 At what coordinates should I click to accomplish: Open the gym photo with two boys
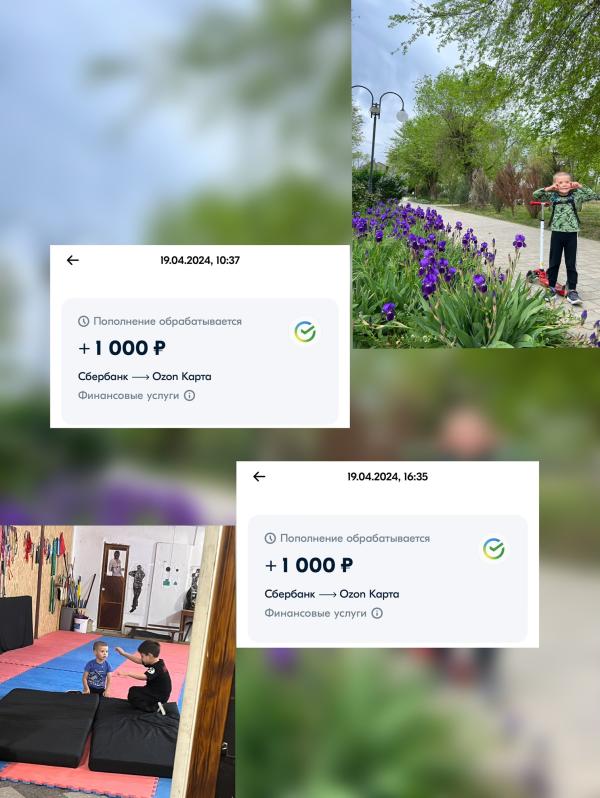pyautogui.click(x=118, y=662)
